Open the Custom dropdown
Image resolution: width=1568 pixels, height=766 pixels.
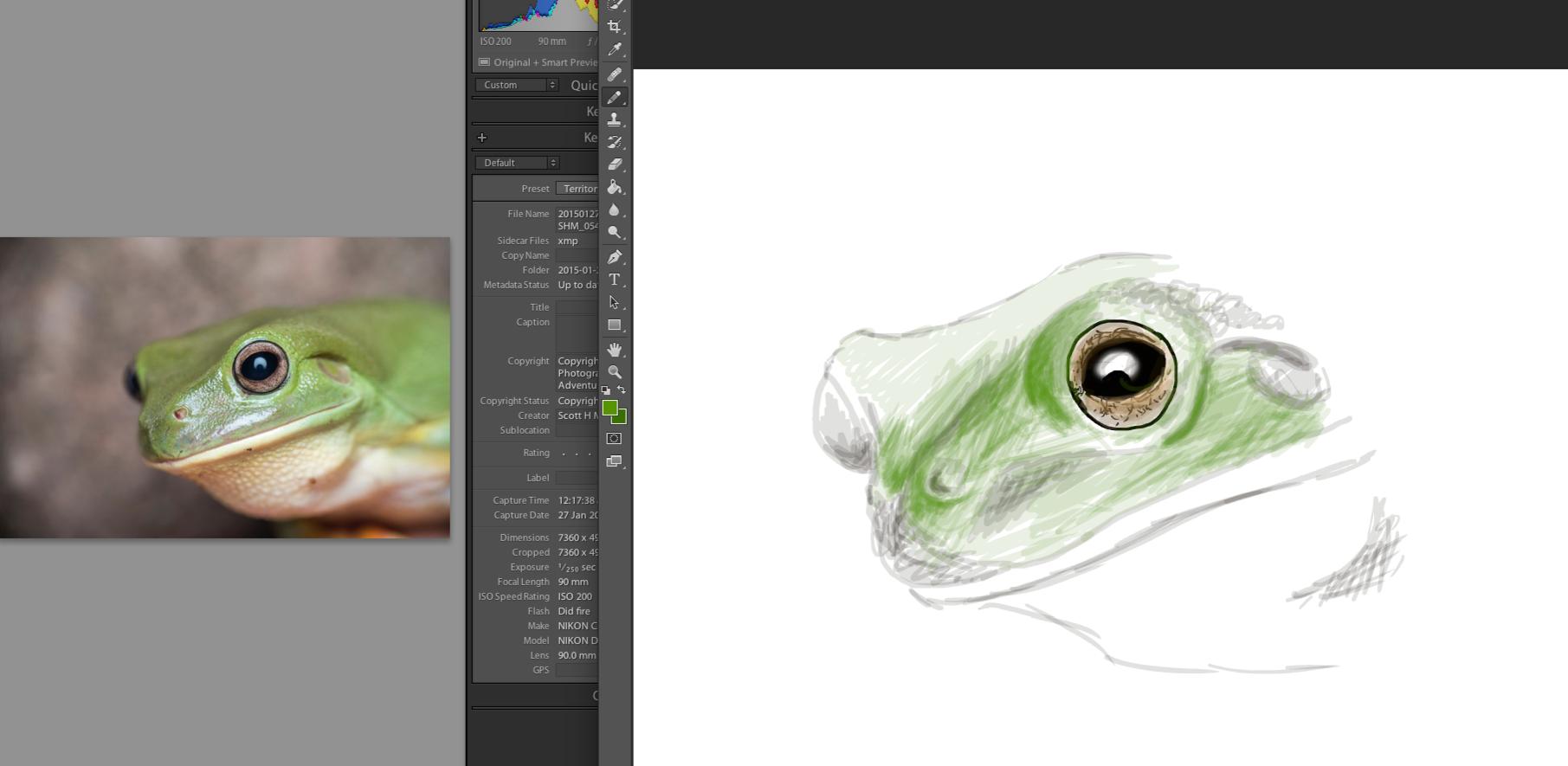(516, 85)
